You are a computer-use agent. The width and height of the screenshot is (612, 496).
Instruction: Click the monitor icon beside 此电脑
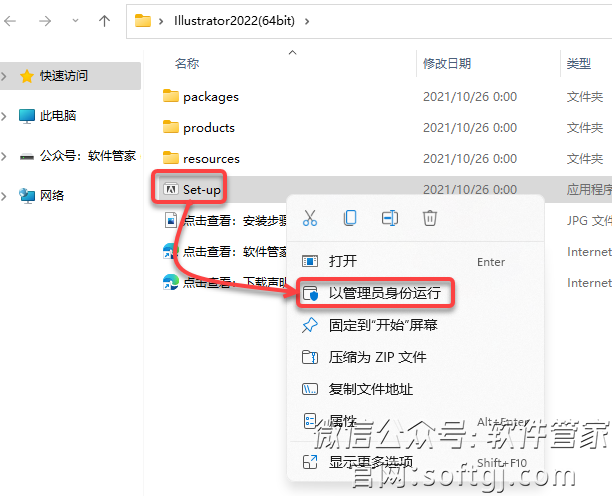pos(27,116)
